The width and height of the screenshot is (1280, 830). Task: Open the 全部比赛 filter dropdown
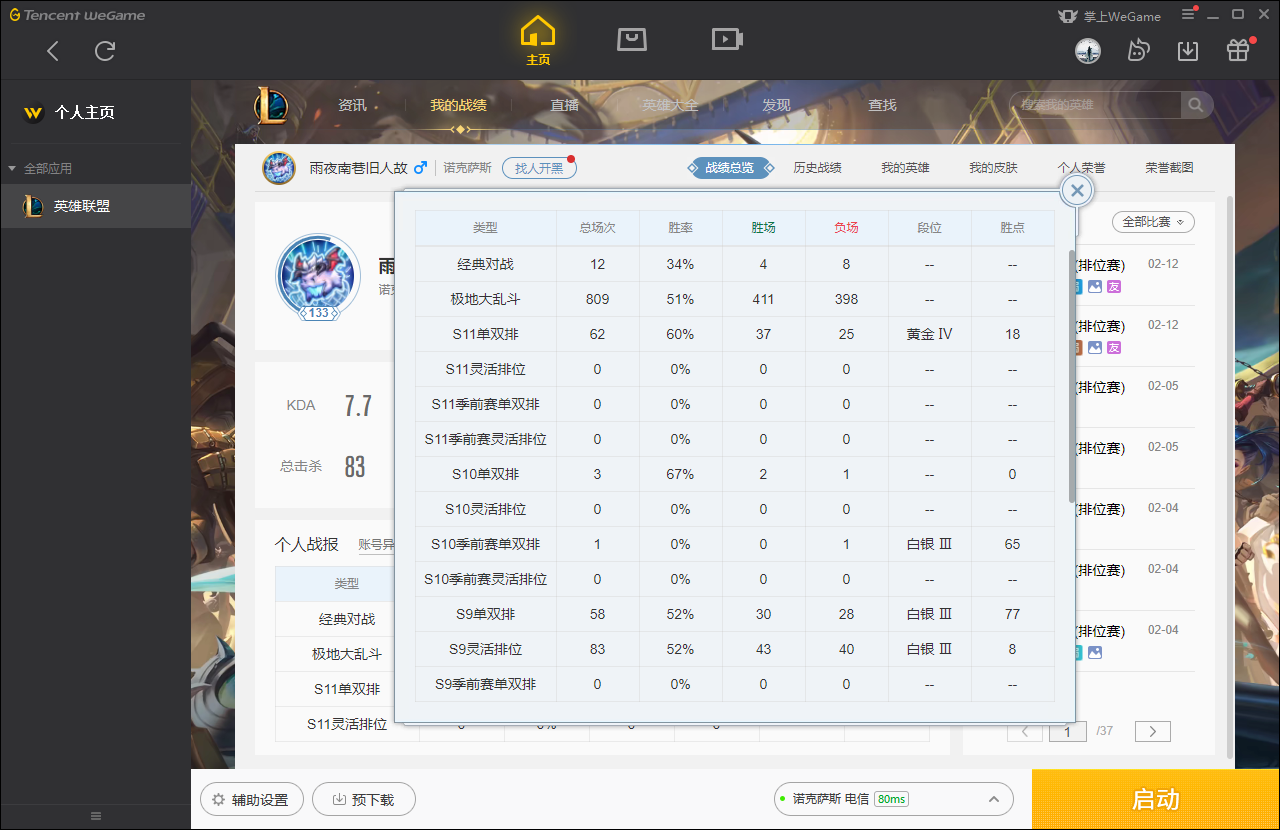point(1152,222)
